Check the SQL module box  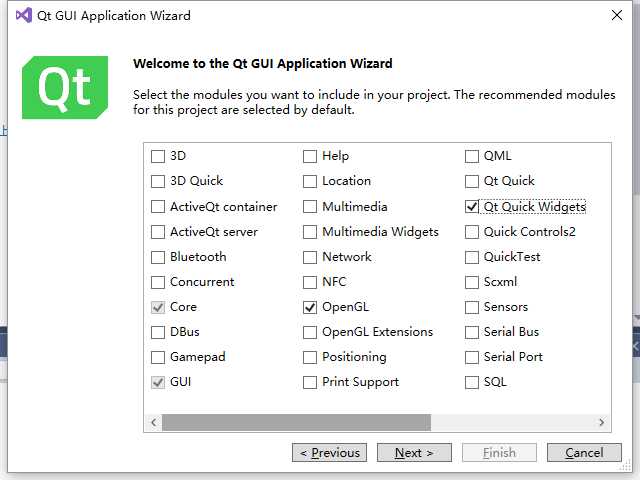point(472,382)
